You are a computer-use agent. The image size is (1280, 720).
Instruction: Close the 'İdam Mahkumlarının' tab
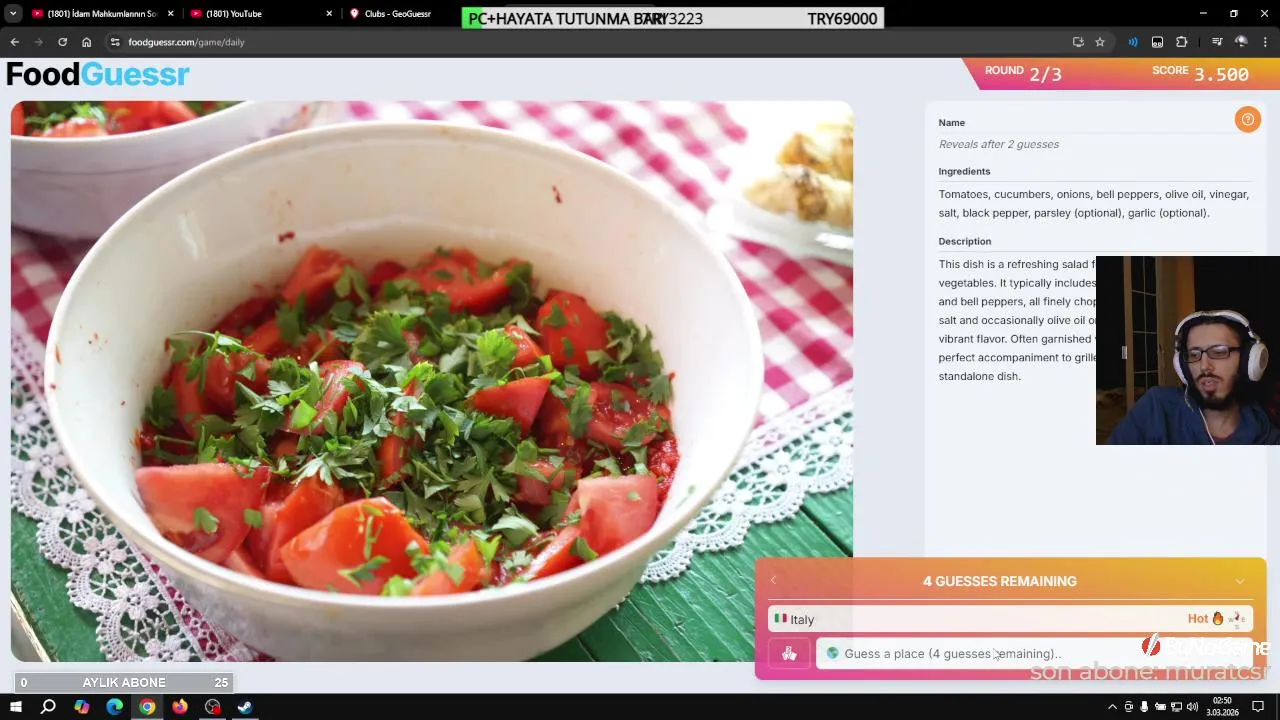click(170, 14)
